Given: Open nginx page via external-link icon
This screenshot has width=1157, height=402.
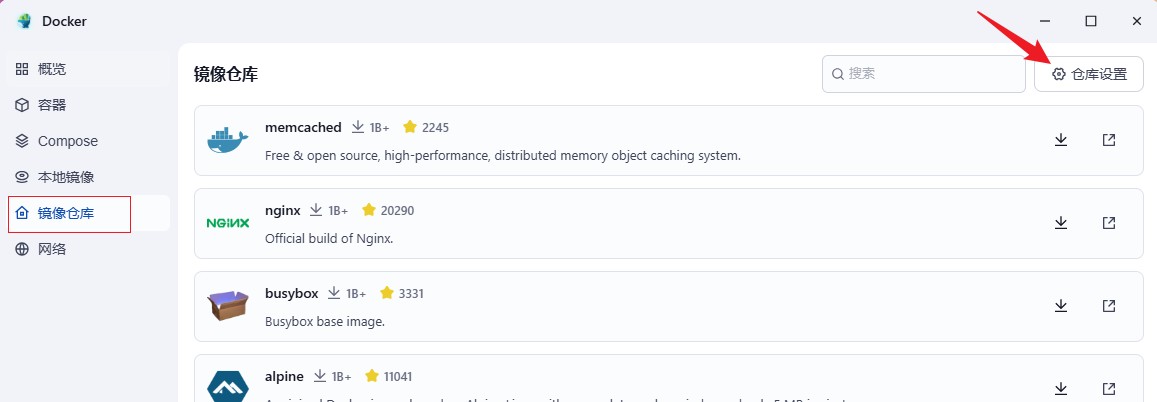Looking at the screenshot, I should point(1109,223).
